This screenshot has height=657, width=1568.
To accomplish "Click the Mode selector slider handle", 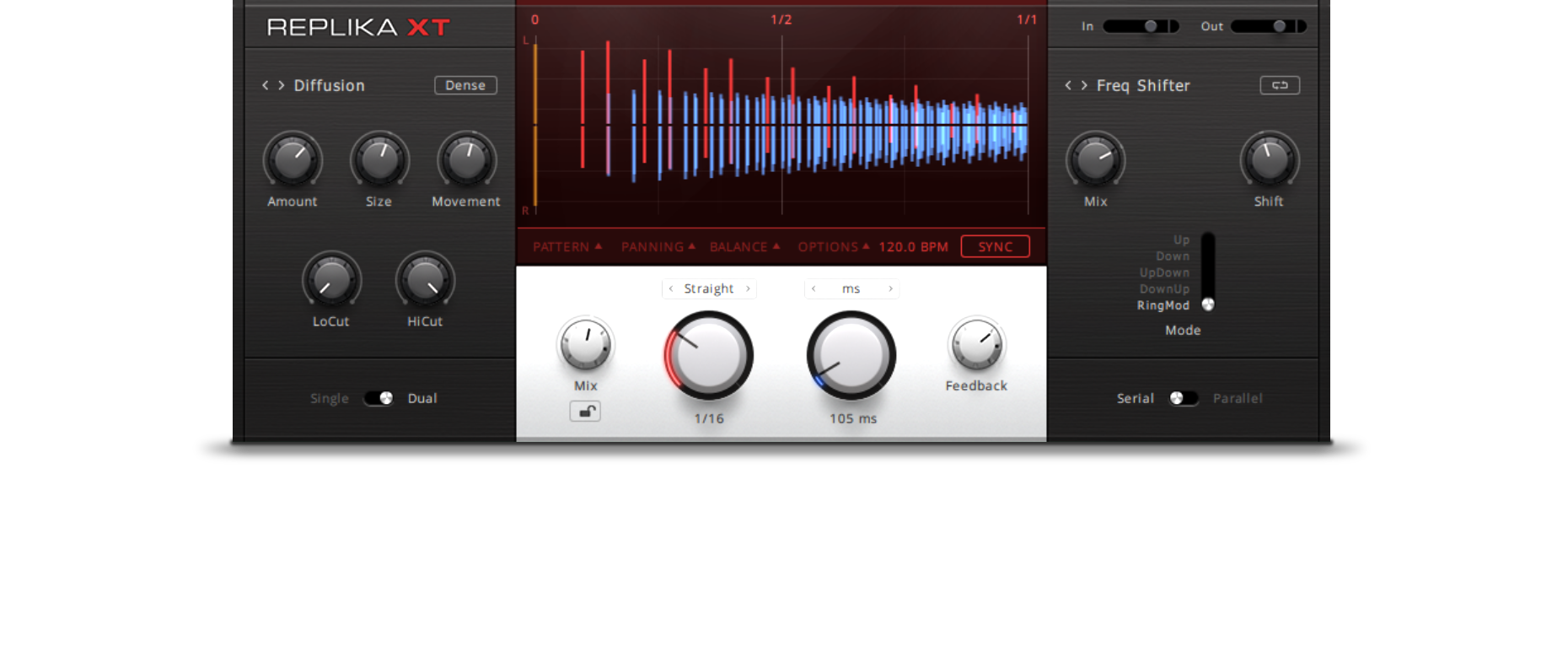I will pos(1208,304).
